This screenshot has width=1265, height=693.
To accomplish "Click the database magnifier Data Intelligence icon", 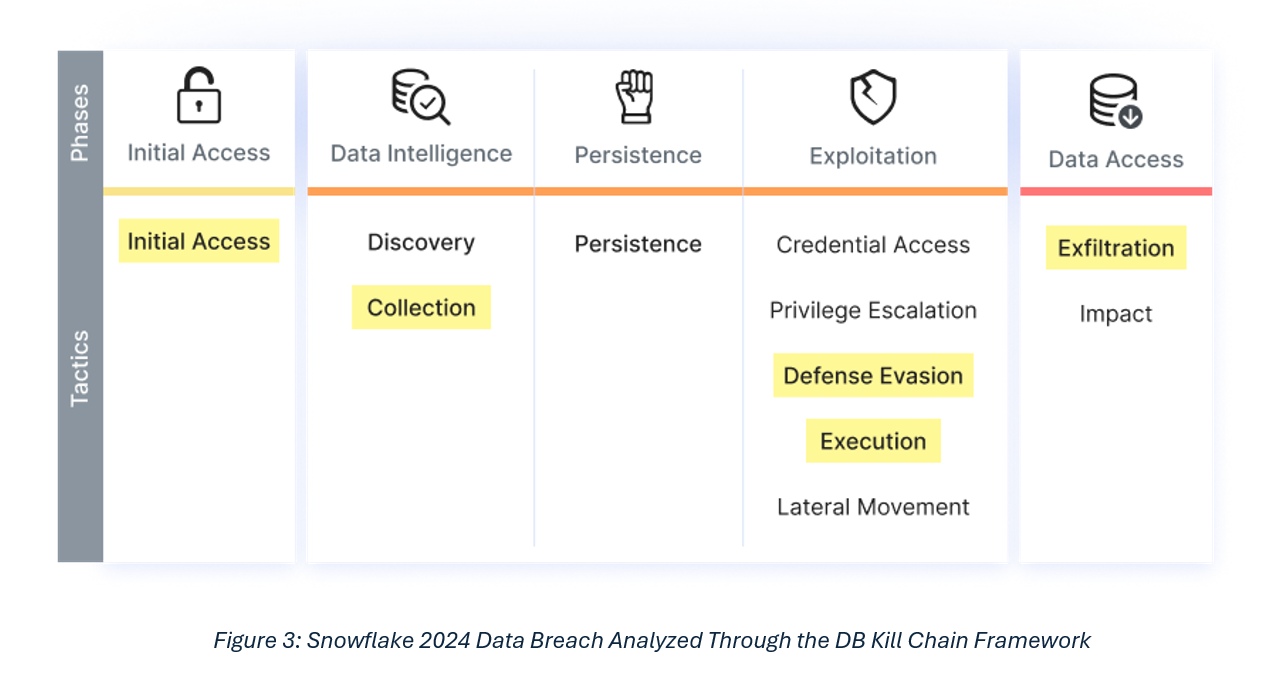I will [420, 98].
